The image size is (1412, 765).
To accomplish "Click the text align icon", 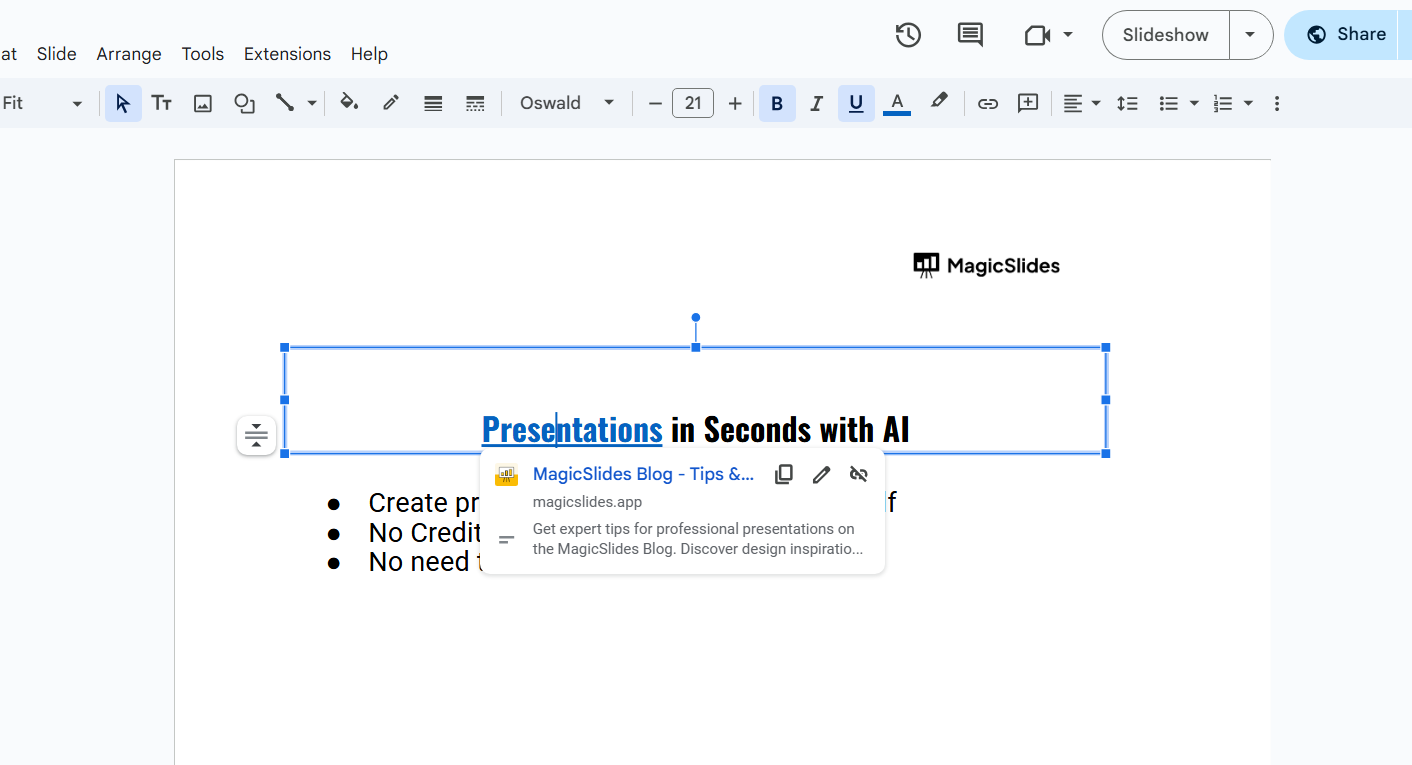I will point(1073,103).
